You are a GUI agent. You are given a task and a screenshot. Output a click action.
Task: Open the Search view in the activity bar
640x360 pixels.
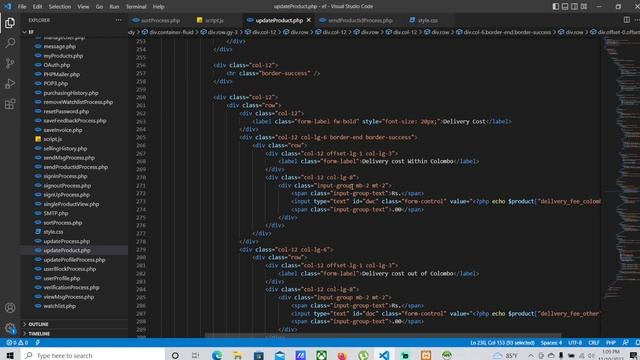point(10,43)
